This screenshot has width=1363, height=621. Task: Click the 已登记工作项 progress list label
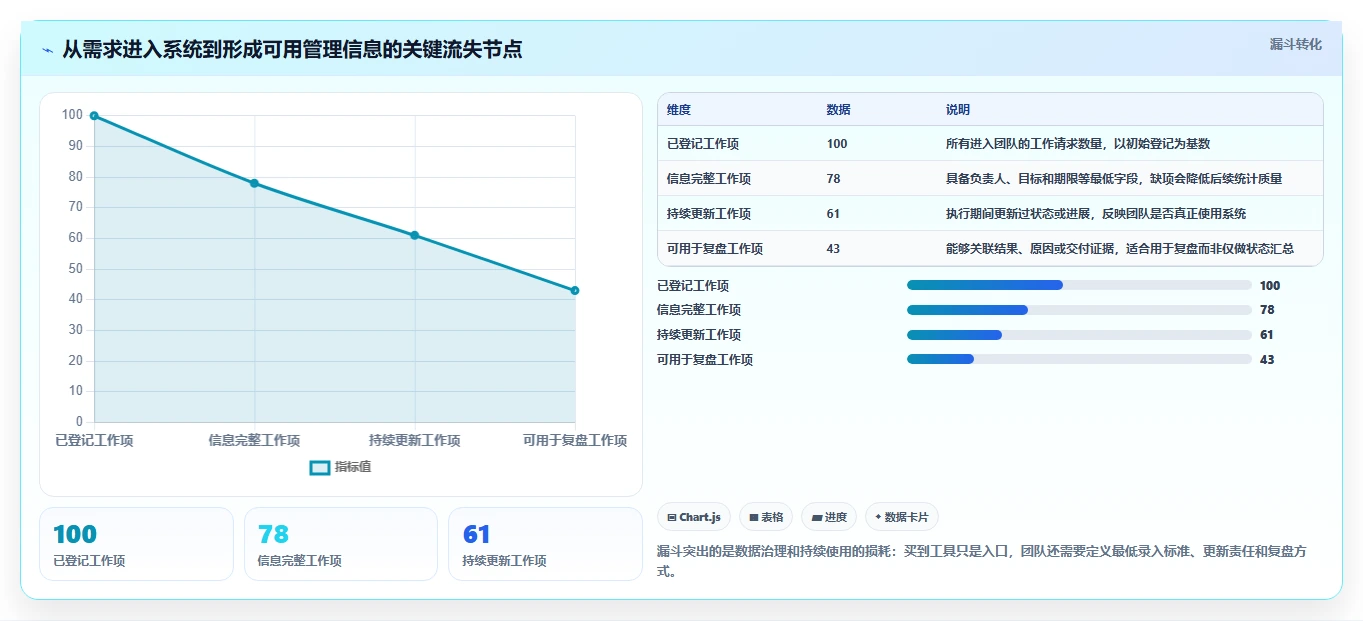[x=693, y=285]
